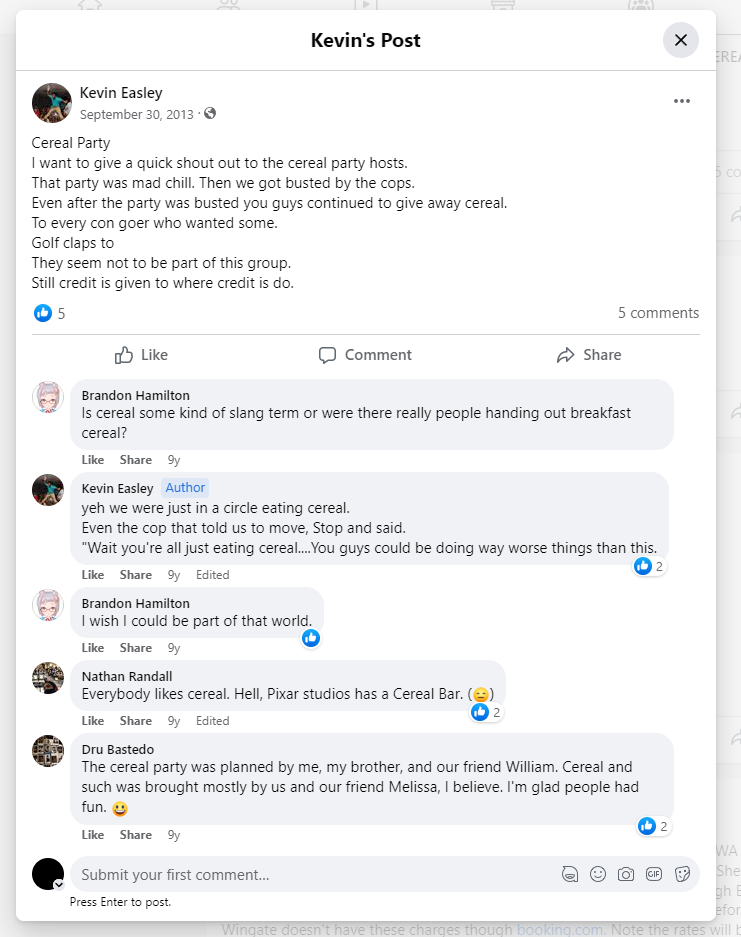
Task: Open Kevin Easley's profile name link
Action: pos(120,94)
